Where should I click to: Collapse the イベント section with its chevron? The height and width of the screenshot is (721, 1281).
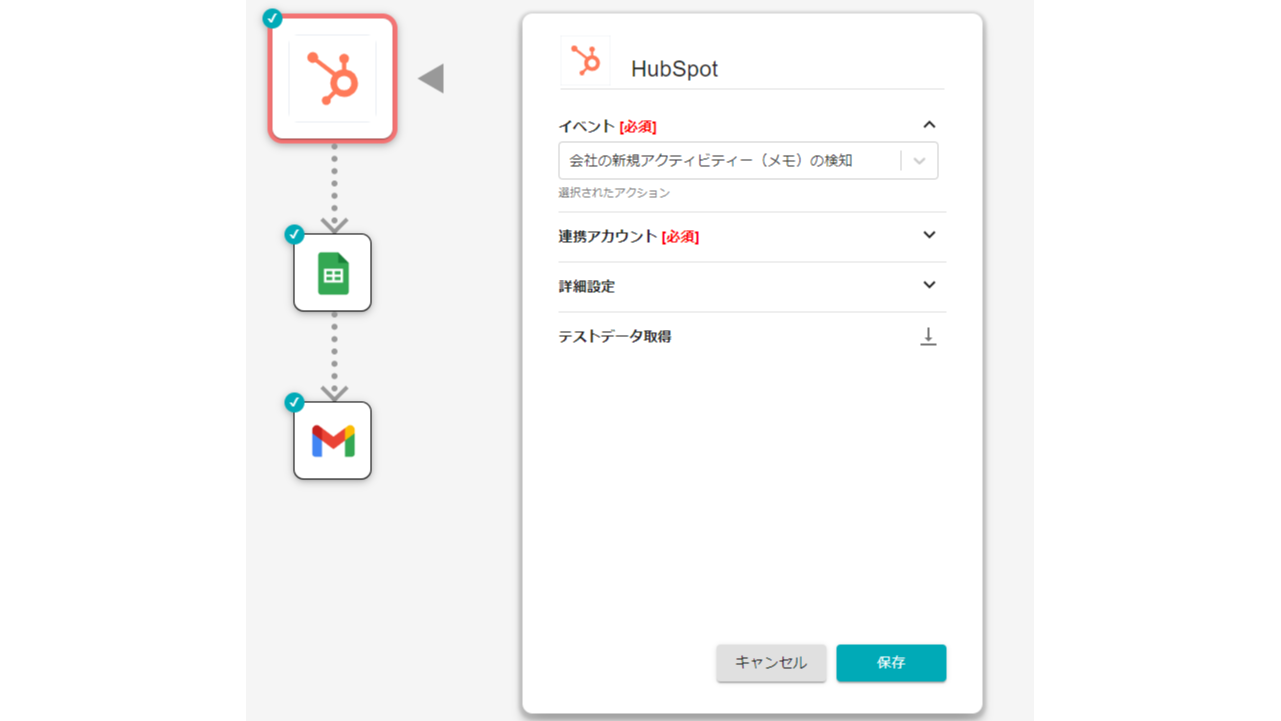(929, 125)
